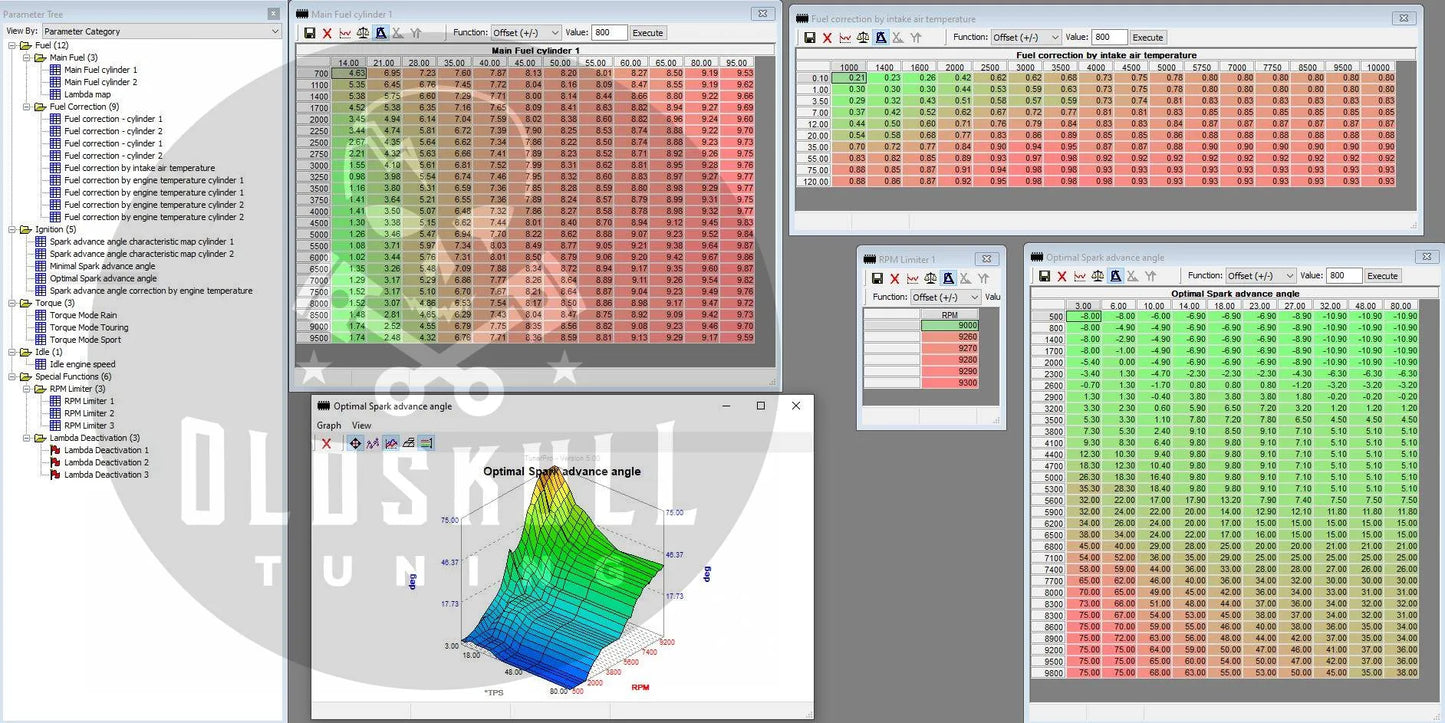The image size is (1445, 723).
Task: Open graph icon in Optimal Spark table toolbar
Action: click(1080, 276)
